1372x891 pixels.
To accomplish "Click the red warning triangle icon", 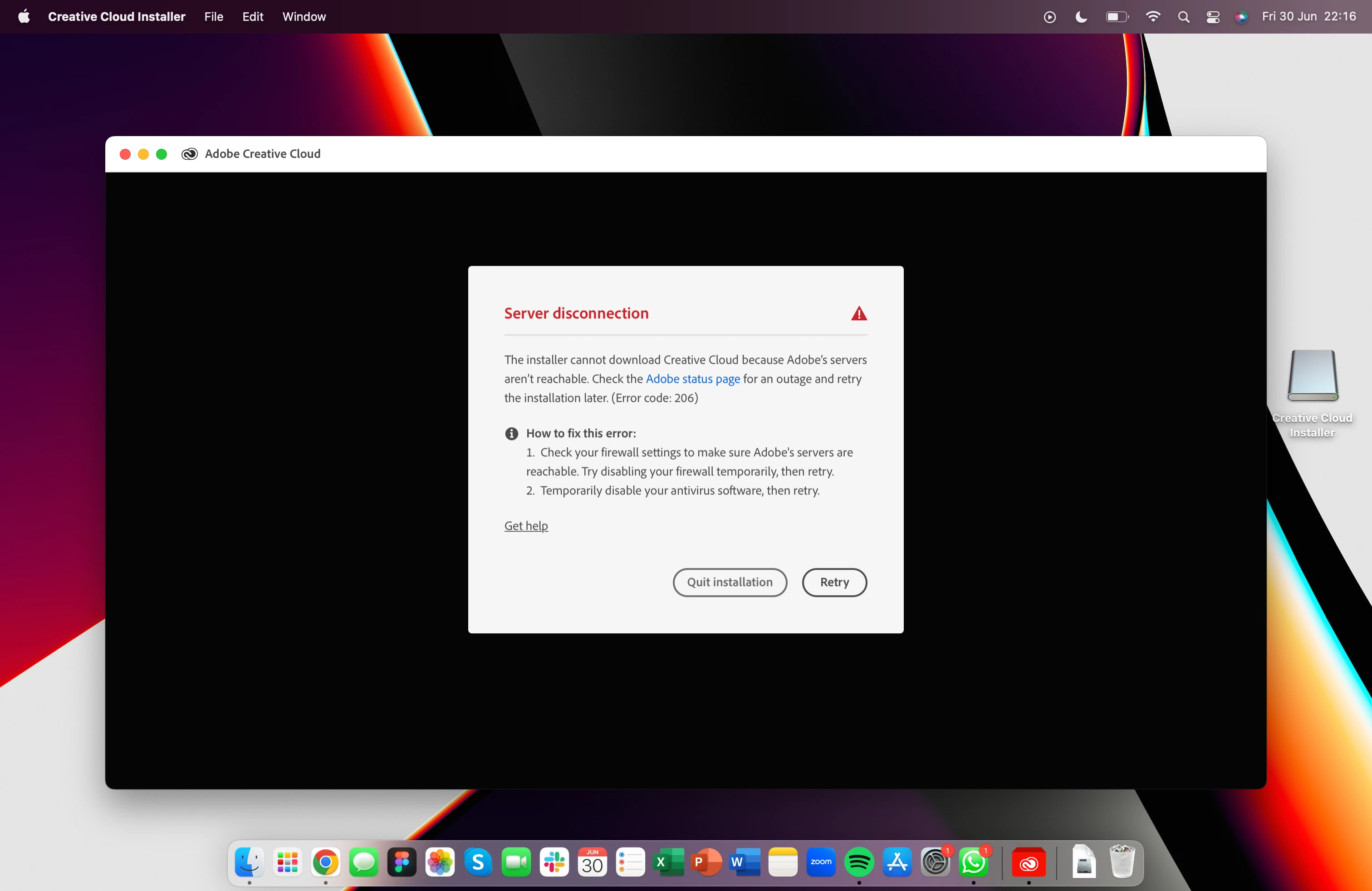I will pos(858,313).
